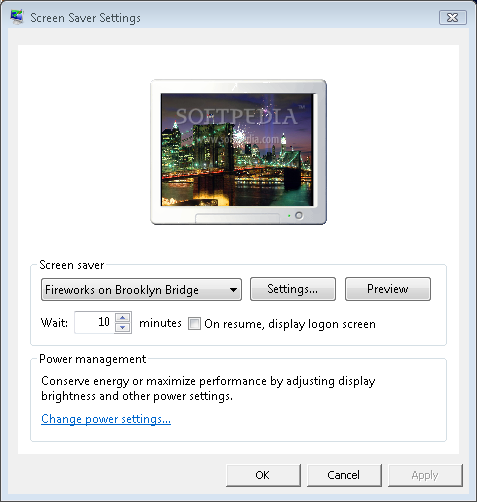Click the Apply button
This screenshot has width=477, height=502.
tap(425, 475)
